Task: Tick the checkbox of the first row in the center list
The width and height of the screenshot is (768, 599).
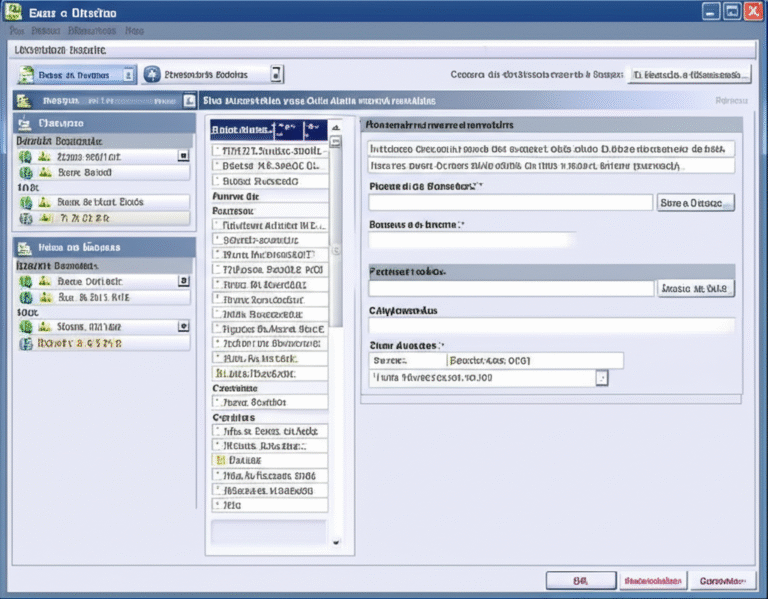Action: [x=217, y=150]
